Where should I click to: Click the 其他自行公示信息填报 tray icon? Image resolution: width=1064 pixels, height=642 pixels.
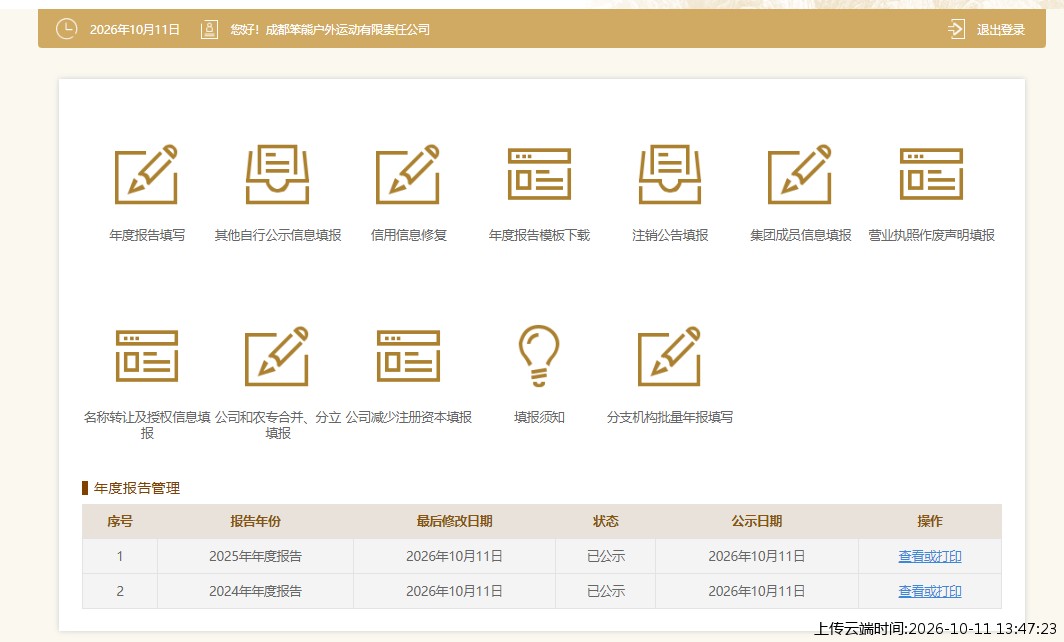(x=278, y=174)
